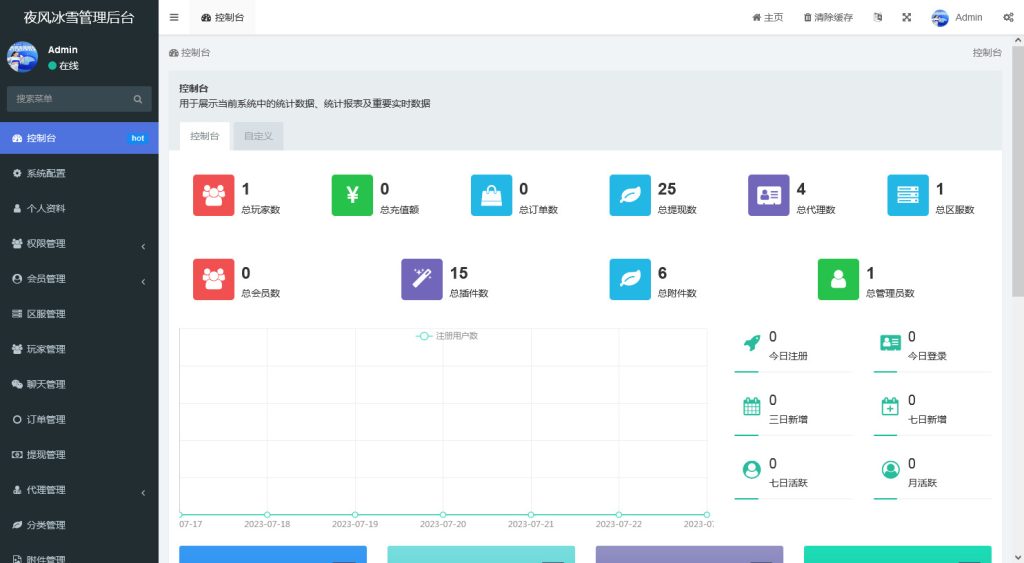
Task: Click the shopping bag 总订单数 icon
Action: point(491,195)
